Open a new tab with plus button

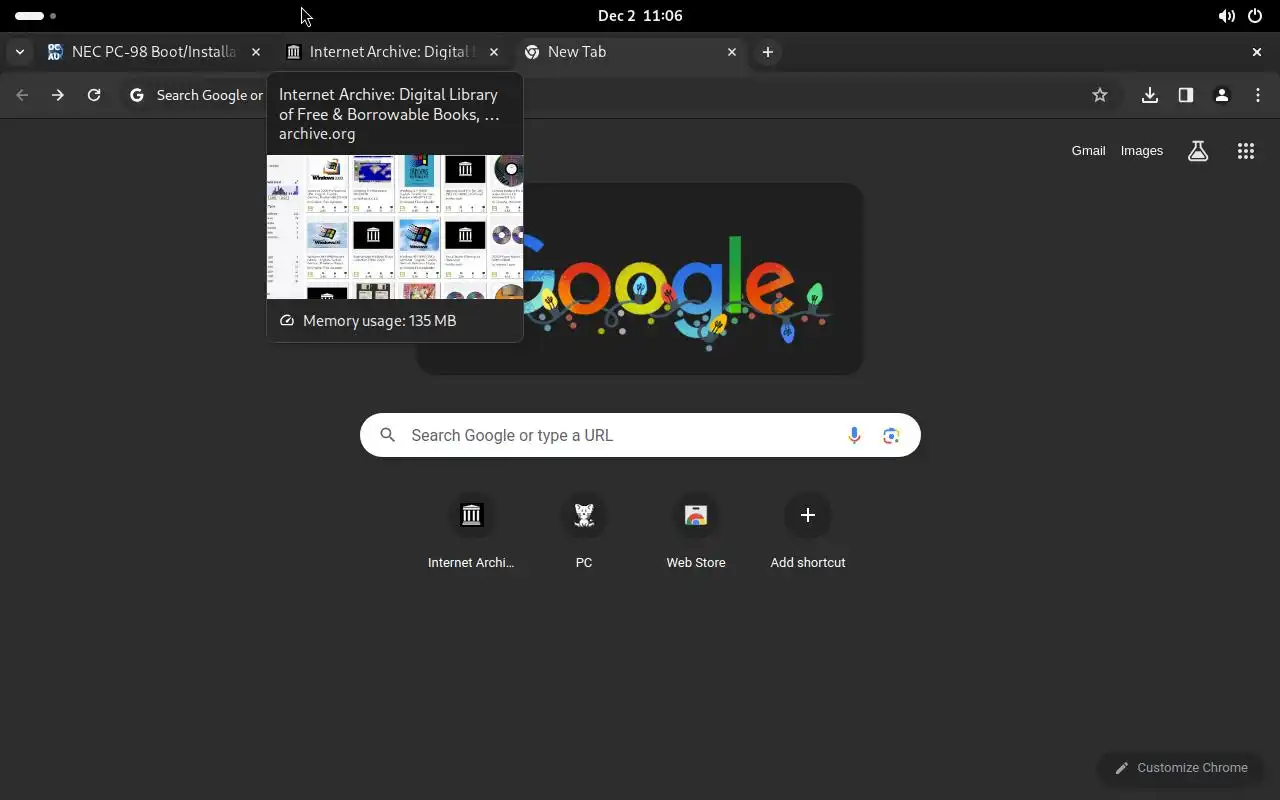point(768,52)
